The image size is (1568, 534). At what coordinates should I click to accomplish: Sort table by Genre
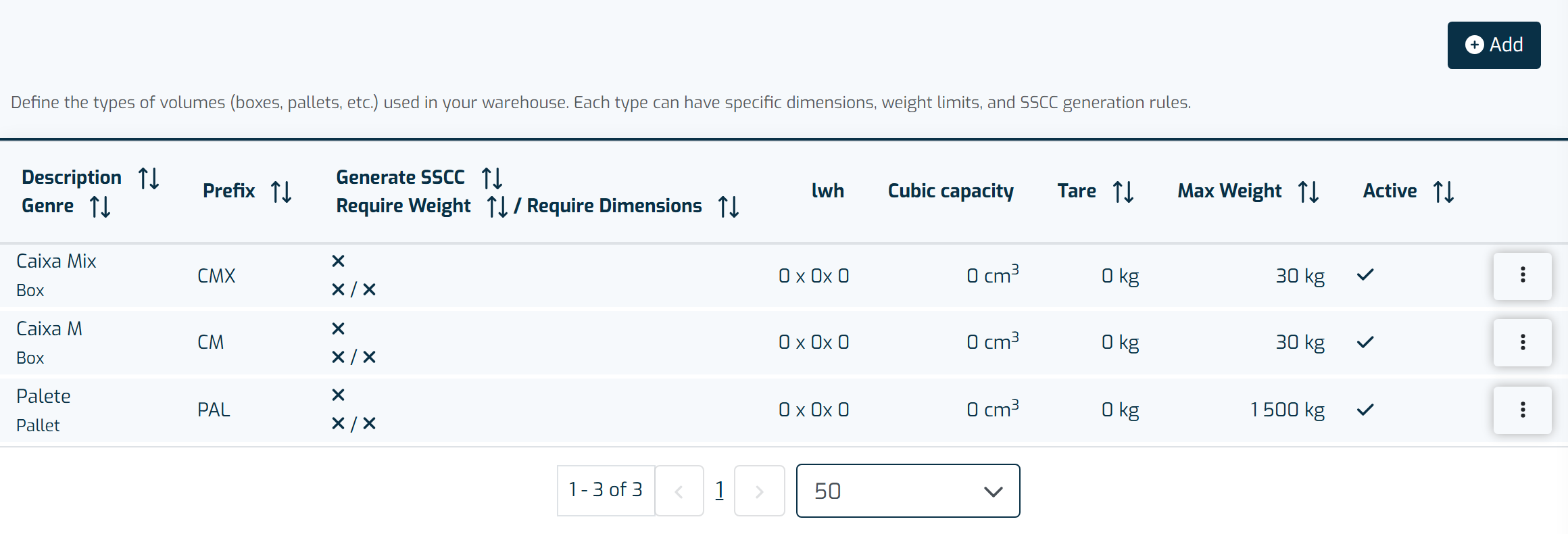point(100,206)
